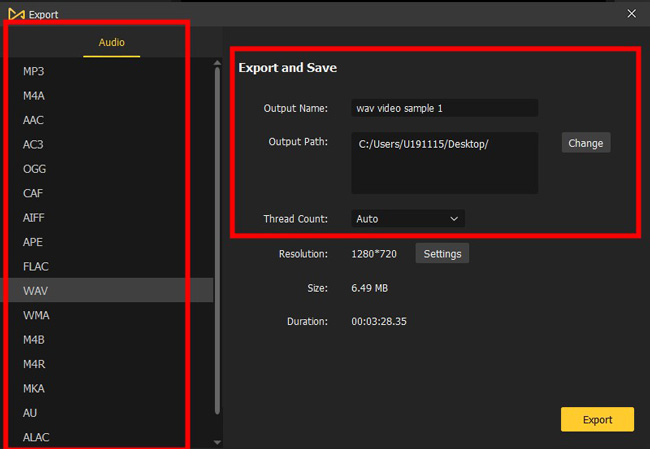Click the format list scrollbar thumb
The width and height of the screenshot is (650, 449).
[x=217, y=240]
